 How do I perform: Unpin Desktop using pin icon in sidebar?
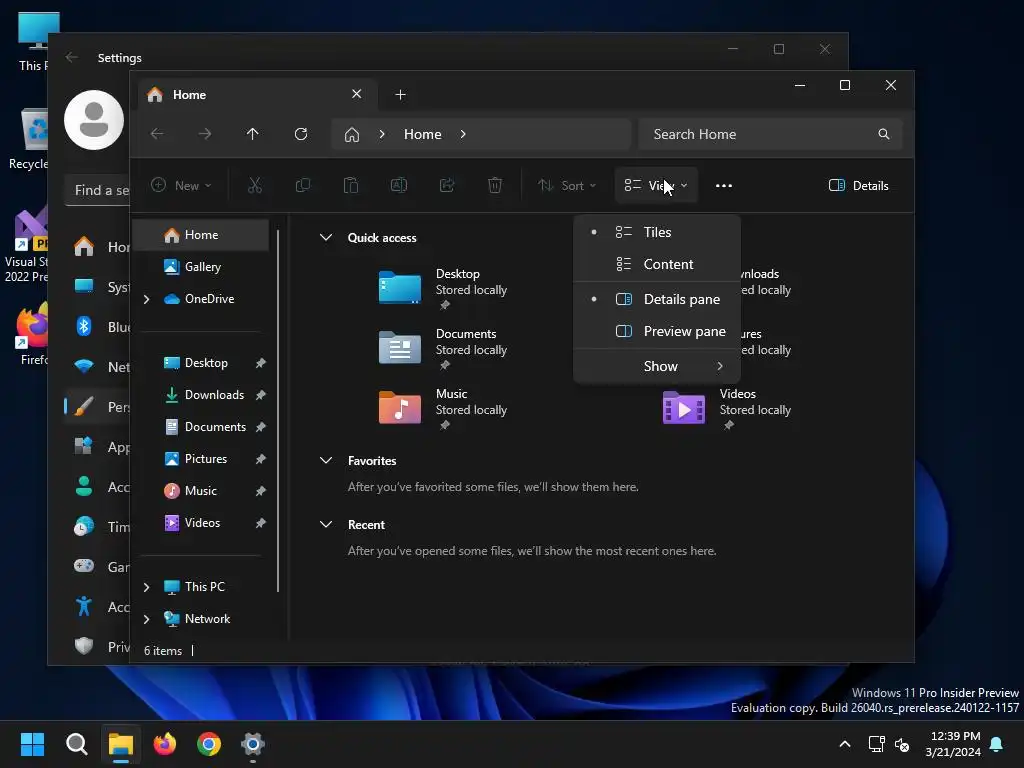pyautogui.click(x=261, y=363)
